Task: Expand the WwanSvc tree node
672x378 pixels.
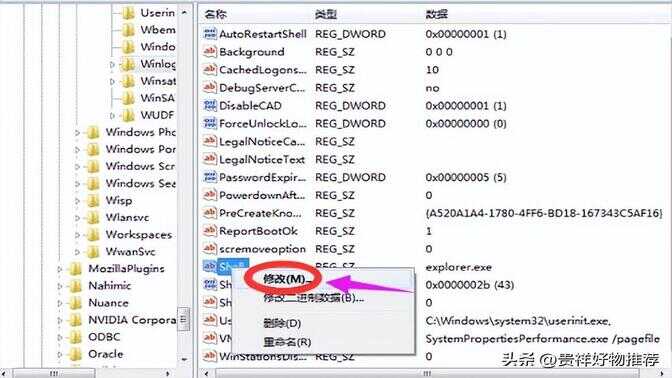Action: coord(78,252)
